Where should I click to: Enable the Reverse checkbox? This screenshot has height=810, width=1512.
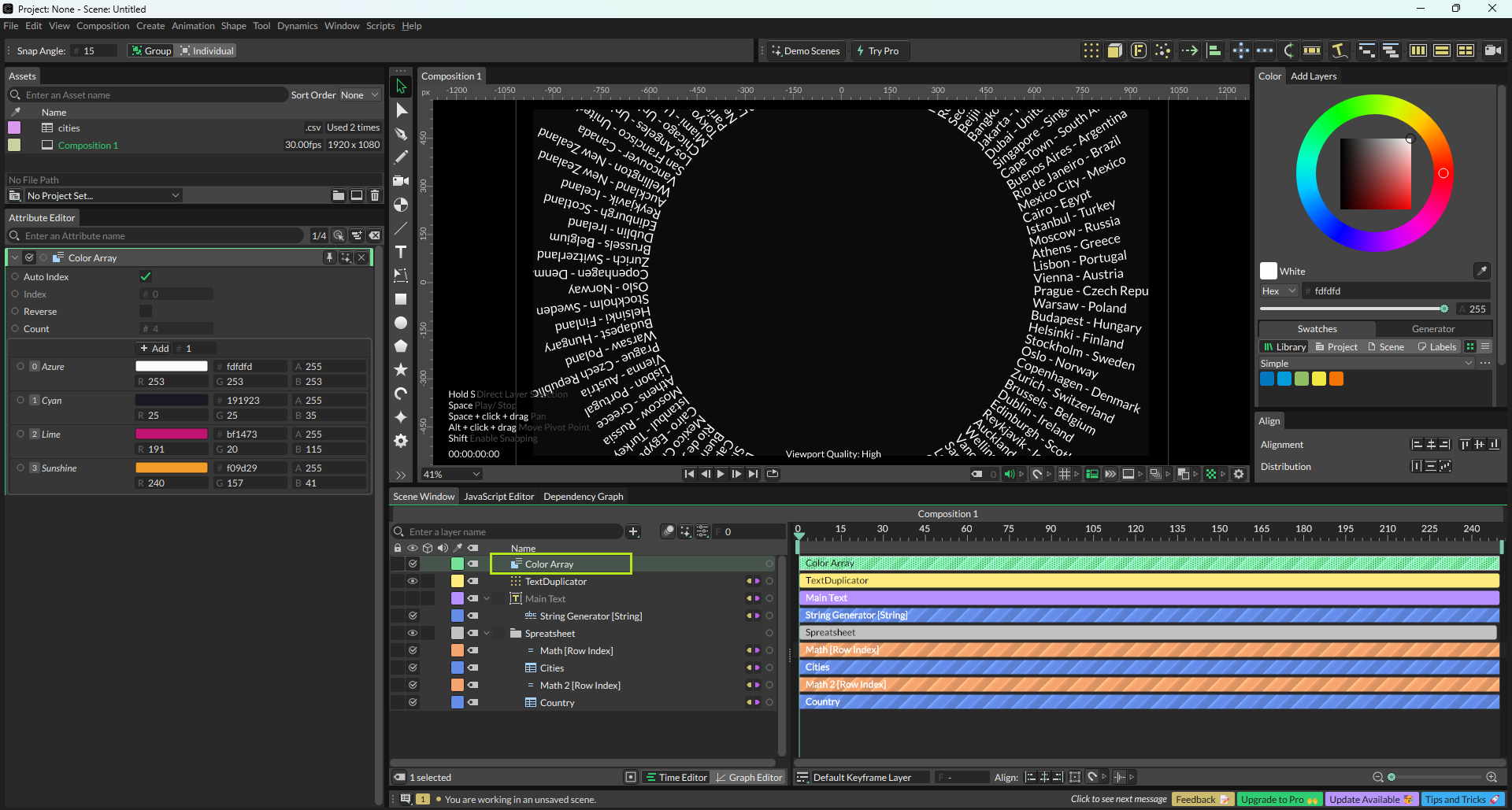[146, 312]
